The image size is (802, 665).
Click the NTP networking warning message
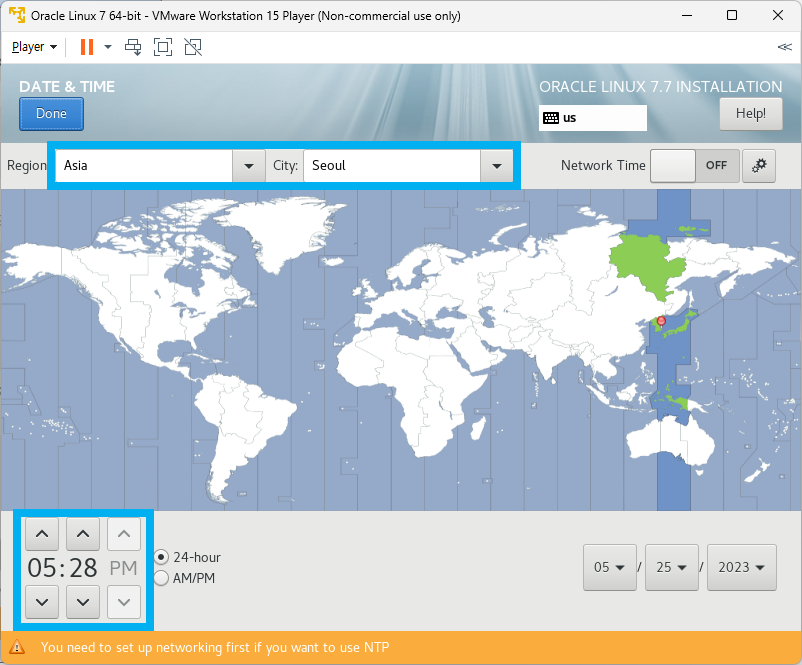coord(215,648)
